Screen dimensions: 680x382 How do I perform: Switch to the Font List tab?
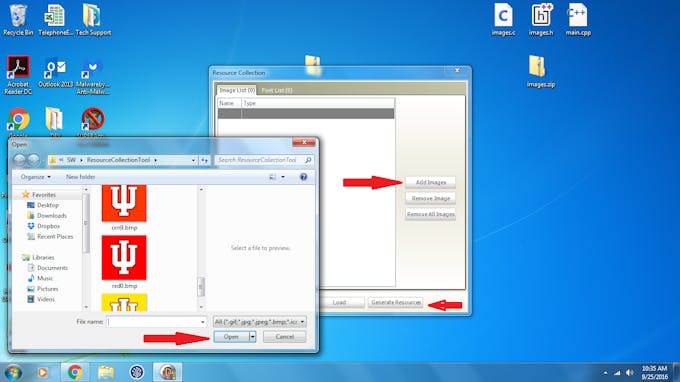pos(276,90)
